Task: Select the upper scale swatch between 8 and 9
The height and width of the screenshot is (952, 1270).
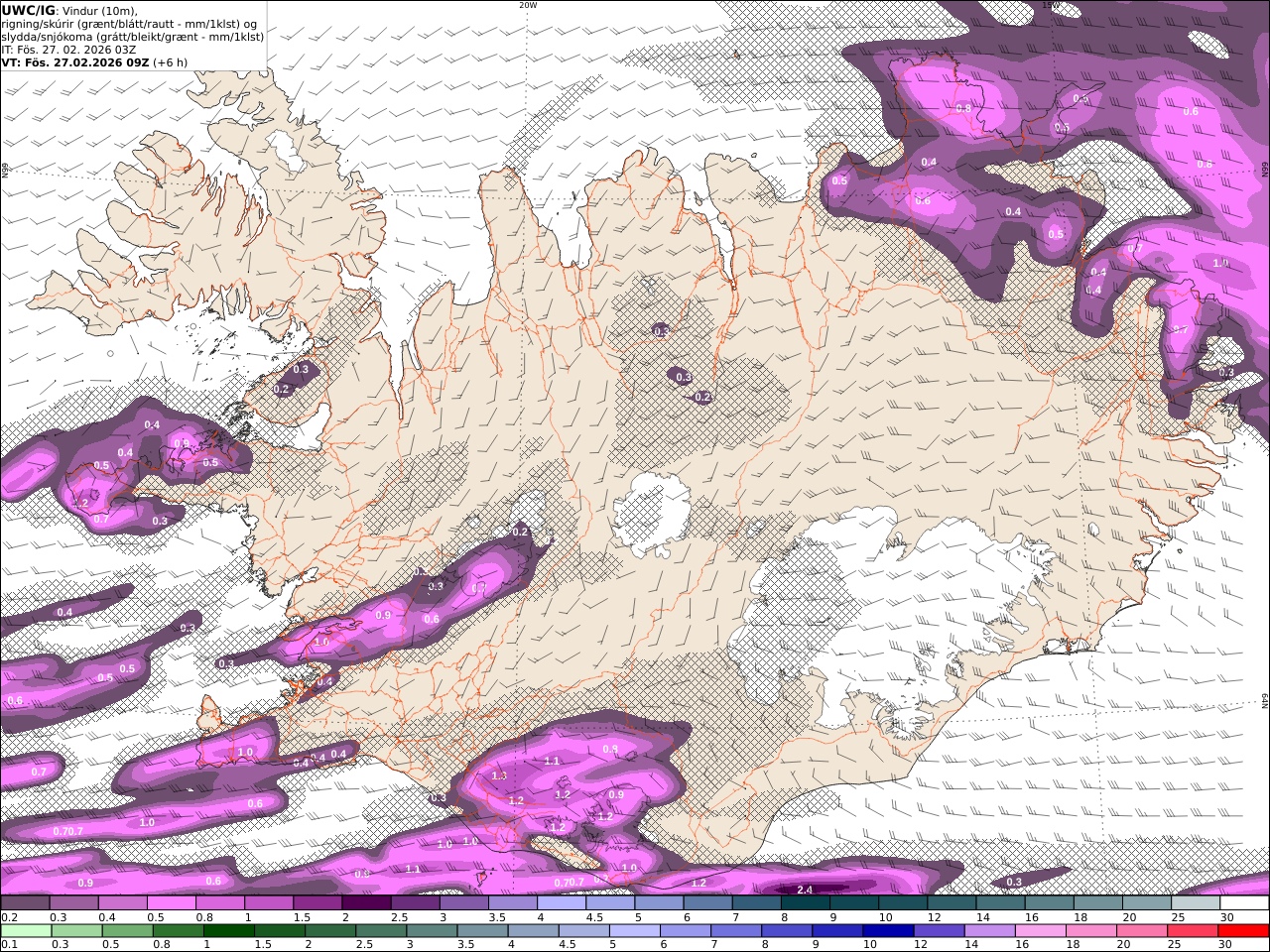Action: [805, 903]
